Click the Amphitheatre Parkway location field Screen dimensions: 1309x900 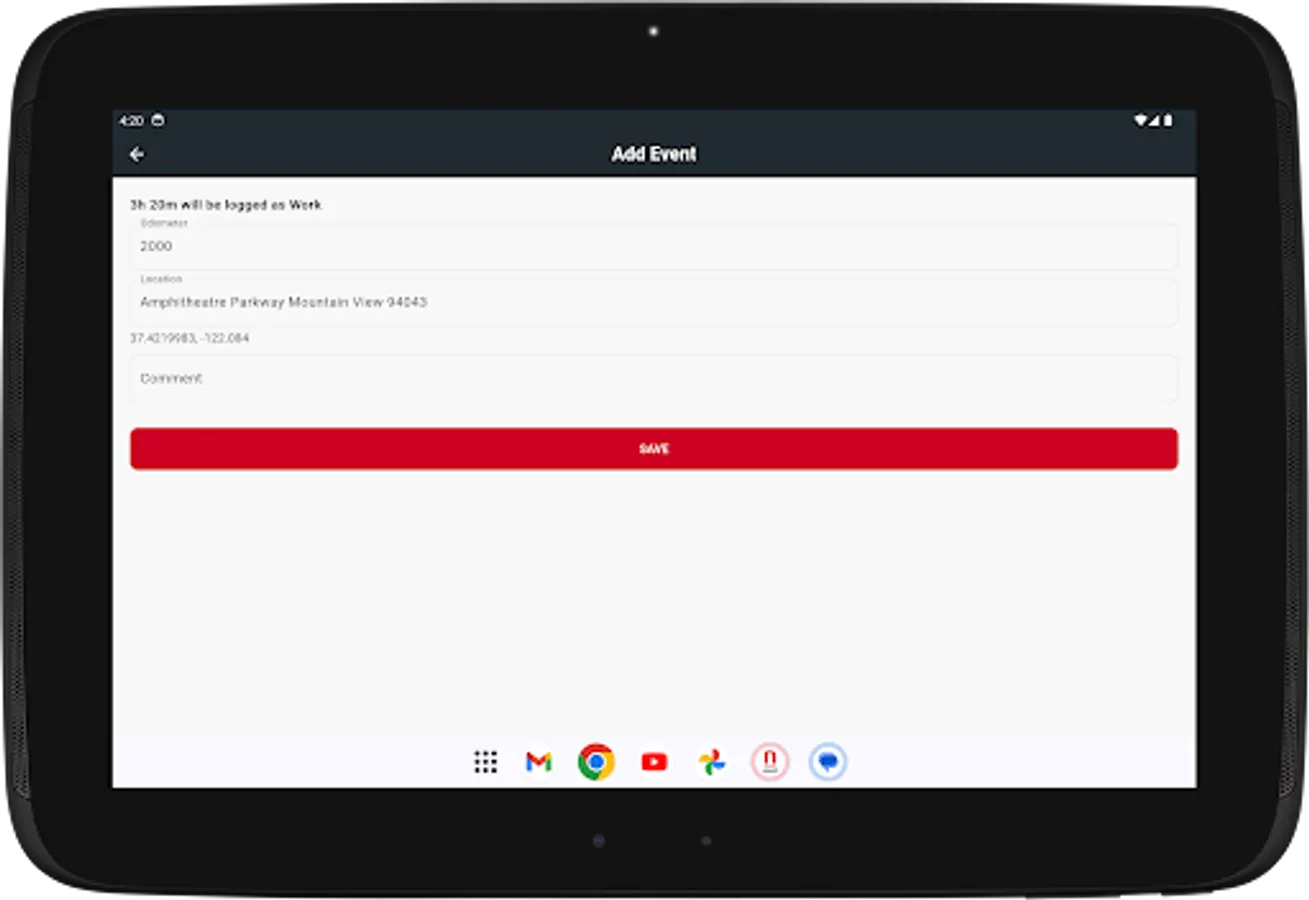point(653,302)
